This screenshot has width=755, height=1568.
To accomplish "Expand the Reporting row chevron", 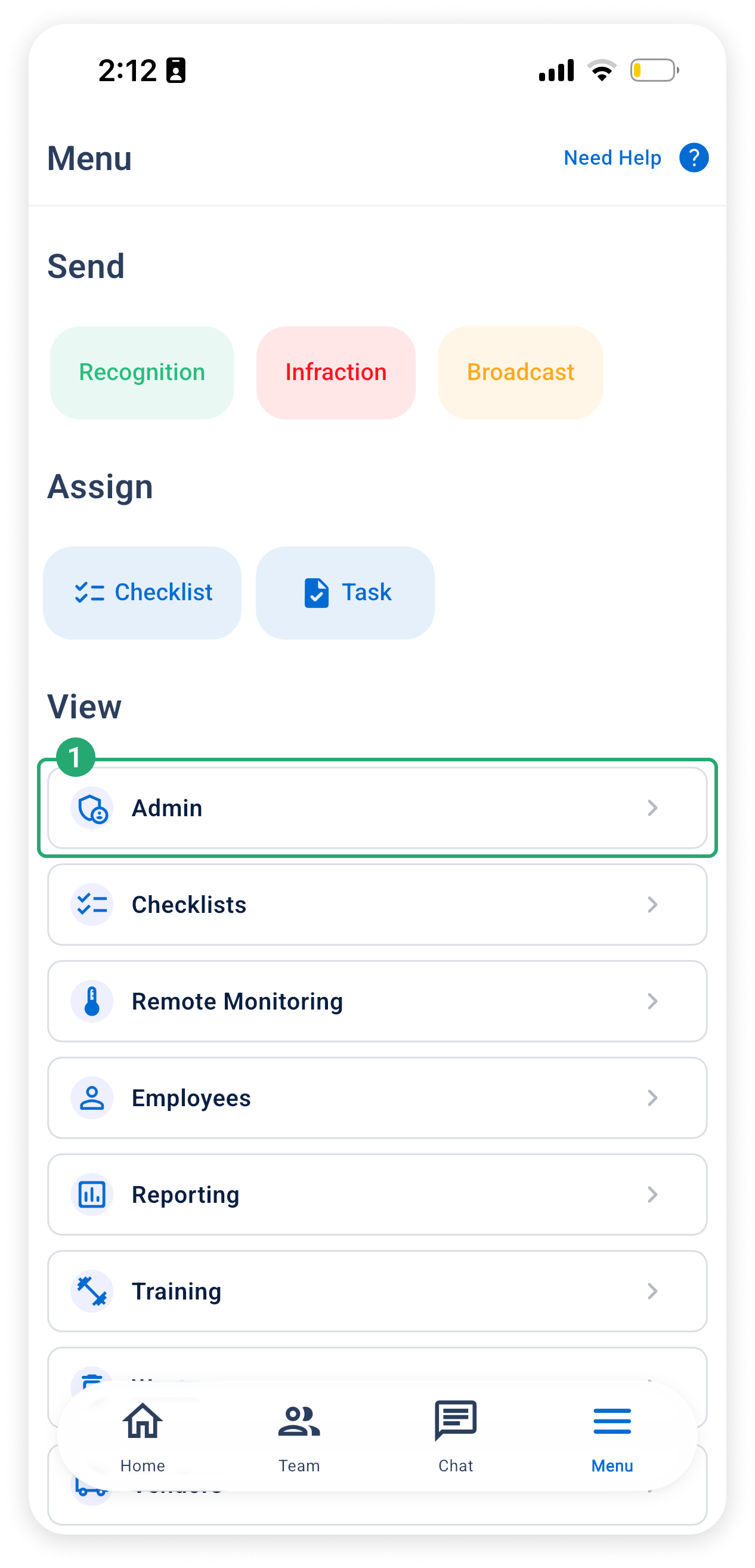I will pos(652,1195).
